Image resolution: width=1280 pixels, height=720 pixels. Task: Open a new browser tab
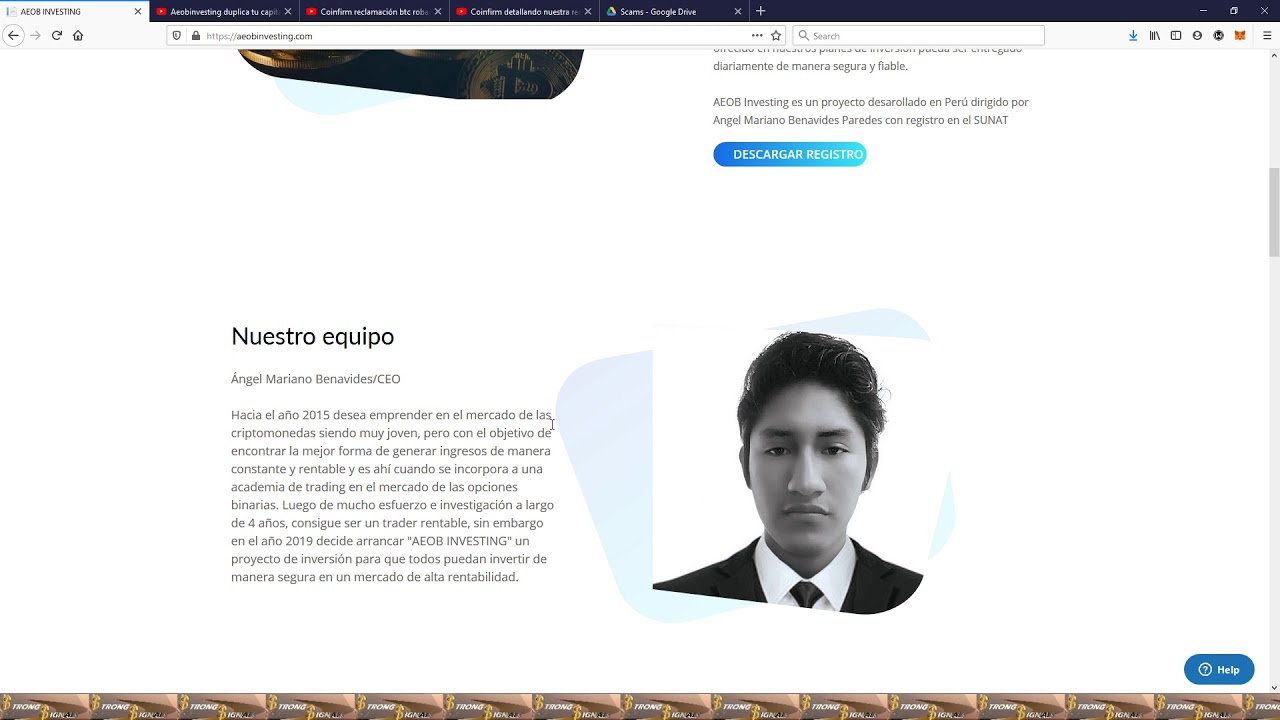(x=760, y=11)
